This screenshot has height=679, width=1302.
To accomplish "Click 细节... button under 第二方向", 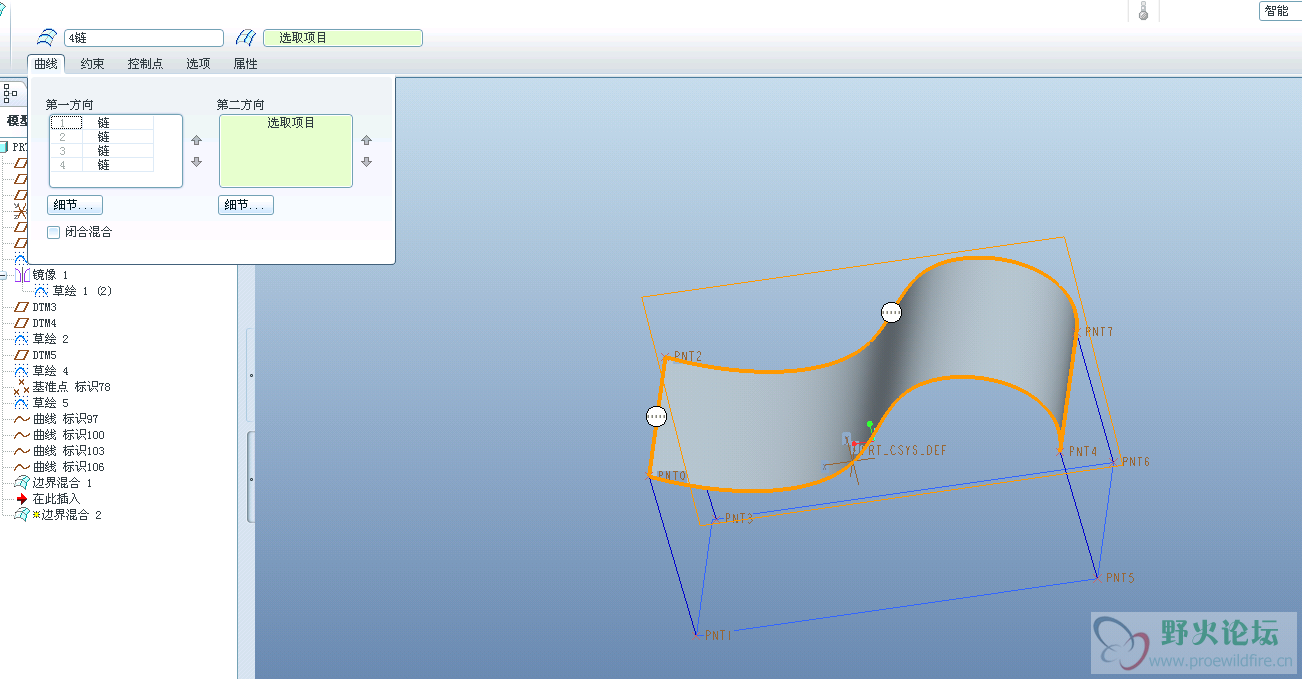I will [x=246, y=205].
